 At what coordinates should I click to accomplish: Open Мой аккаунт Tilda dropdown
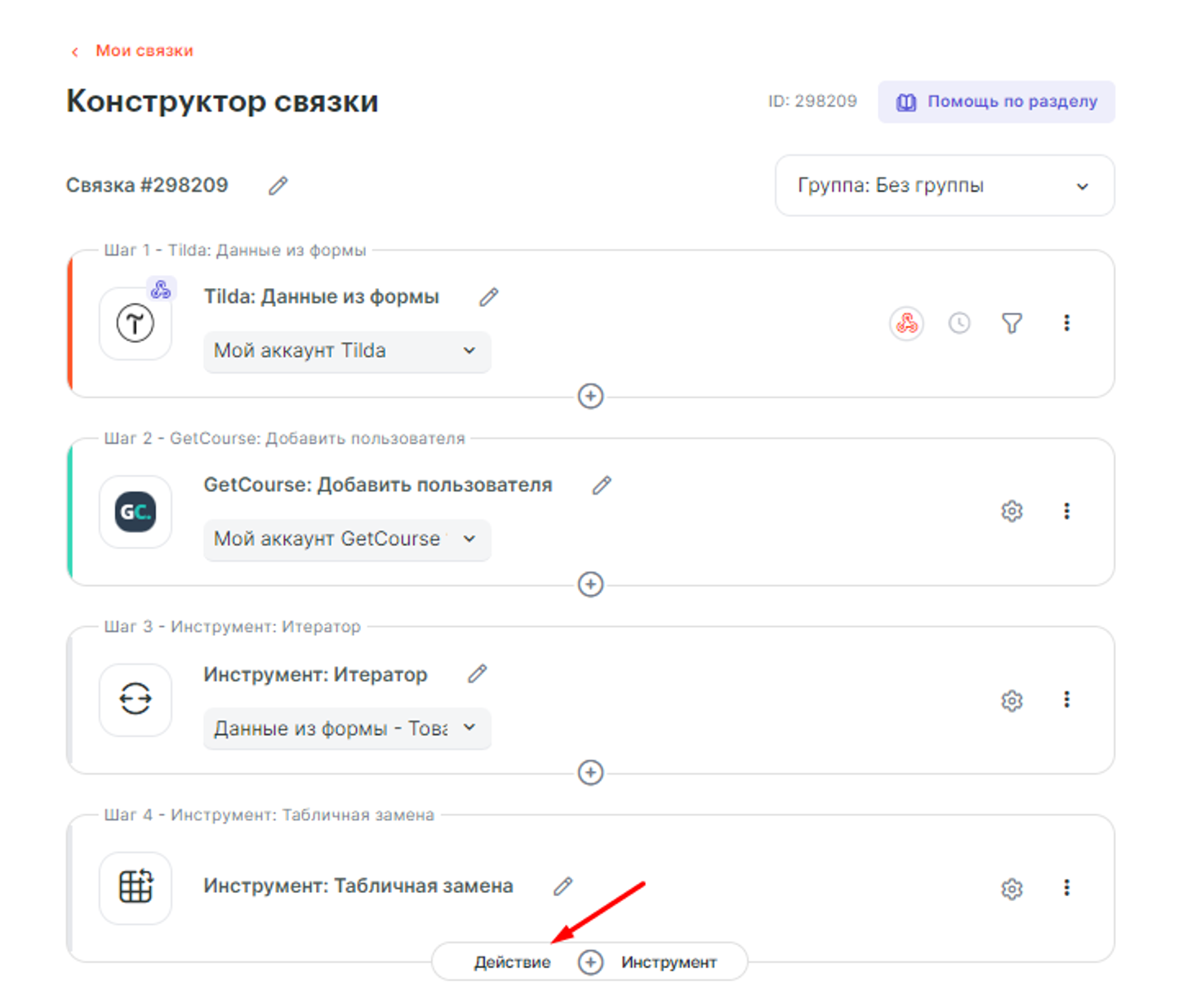click(346, 352)
